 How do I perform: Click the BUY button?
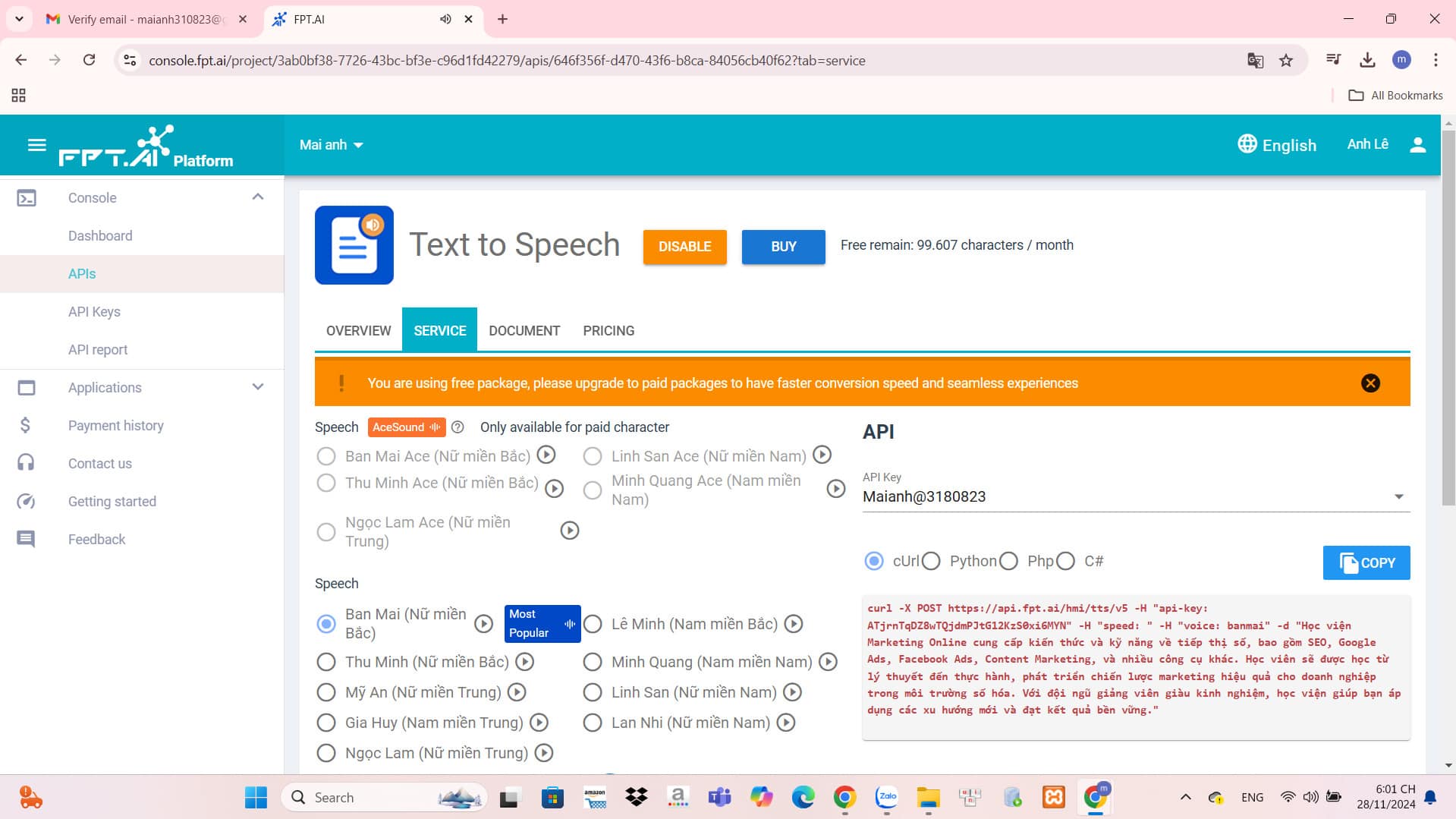point(783,247)
